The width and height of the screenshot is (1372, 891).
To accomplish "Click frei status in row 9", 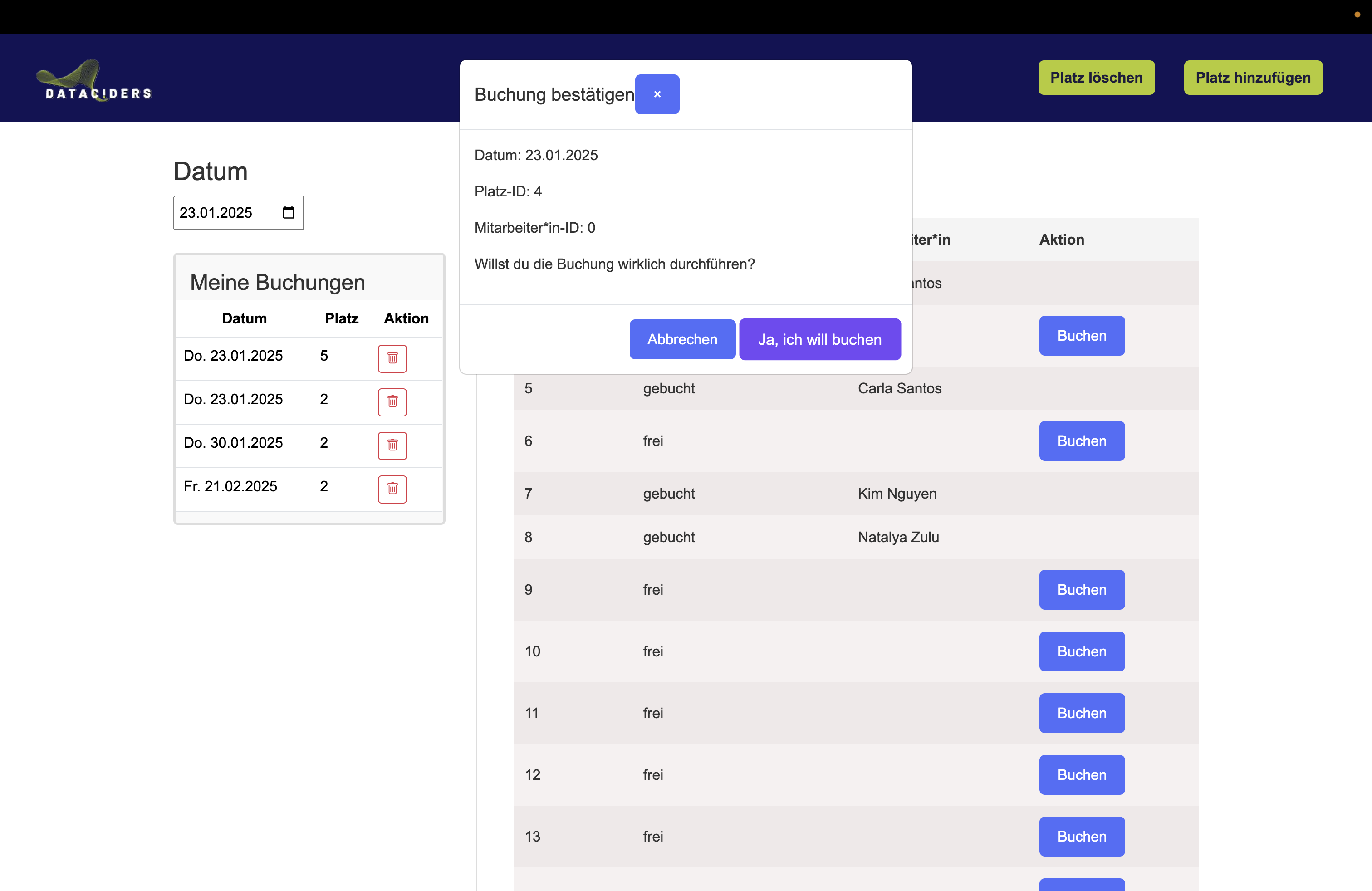I will (653, 590).
